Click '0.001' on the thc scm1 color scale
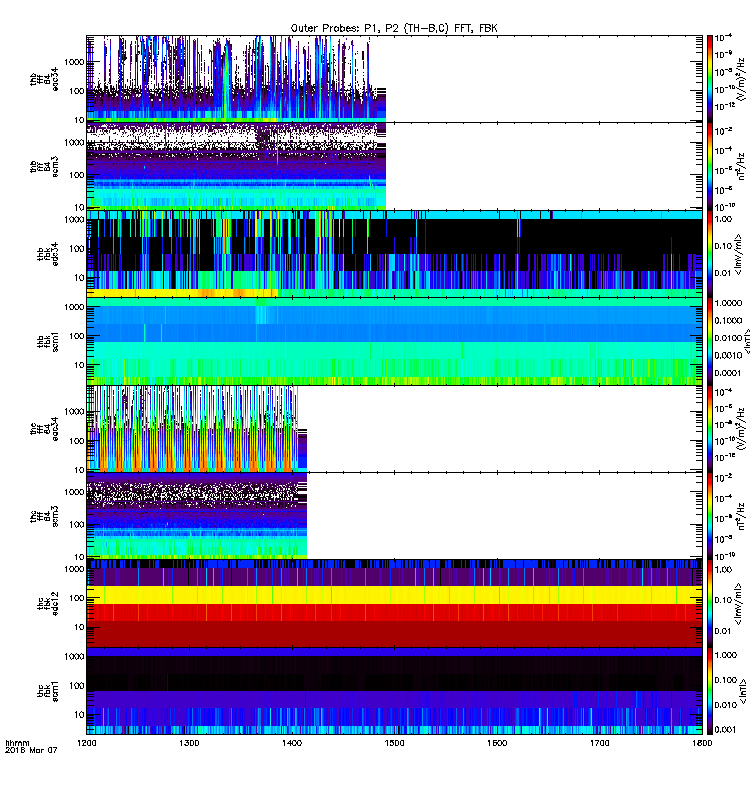The height and width of the screenshot is (800, 750). point(725,730)
